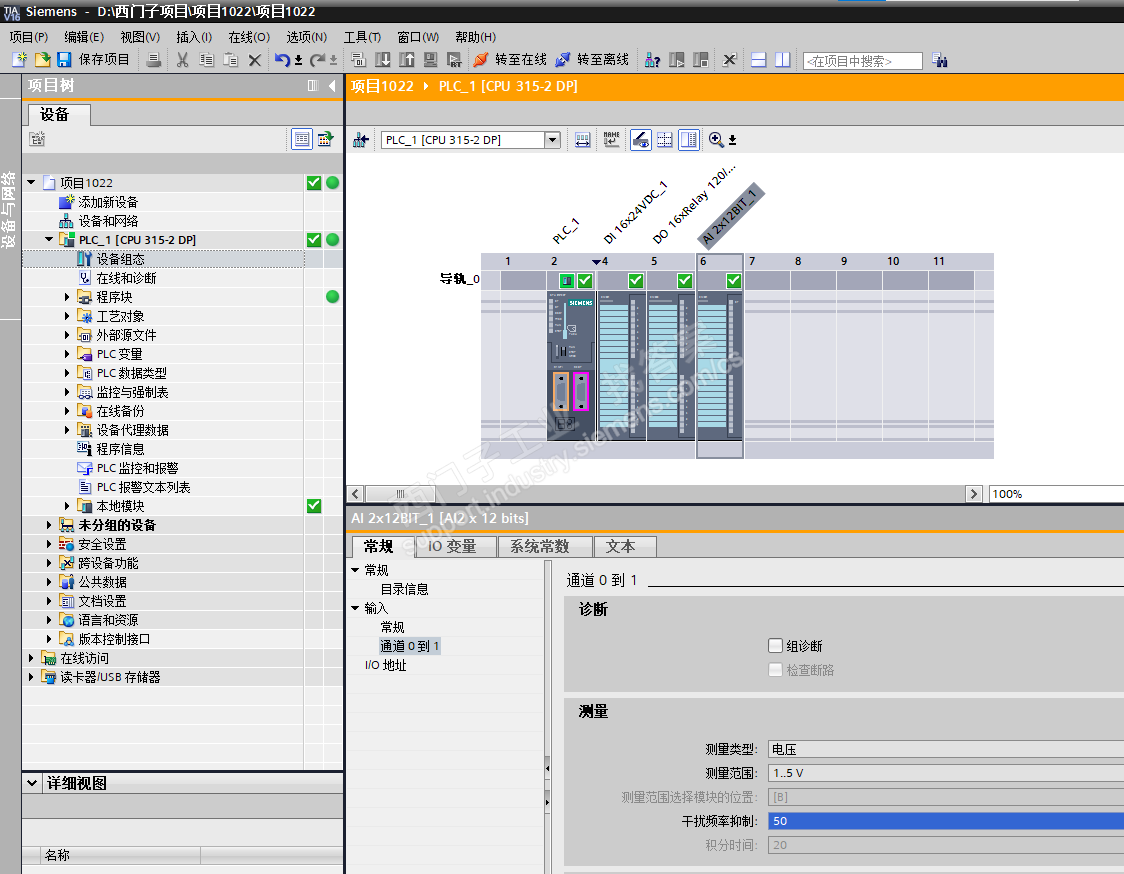Stop CPU icon in the toolbar
The width and height of the screenshot is (1124, 874).
click(x=700, y=60)
